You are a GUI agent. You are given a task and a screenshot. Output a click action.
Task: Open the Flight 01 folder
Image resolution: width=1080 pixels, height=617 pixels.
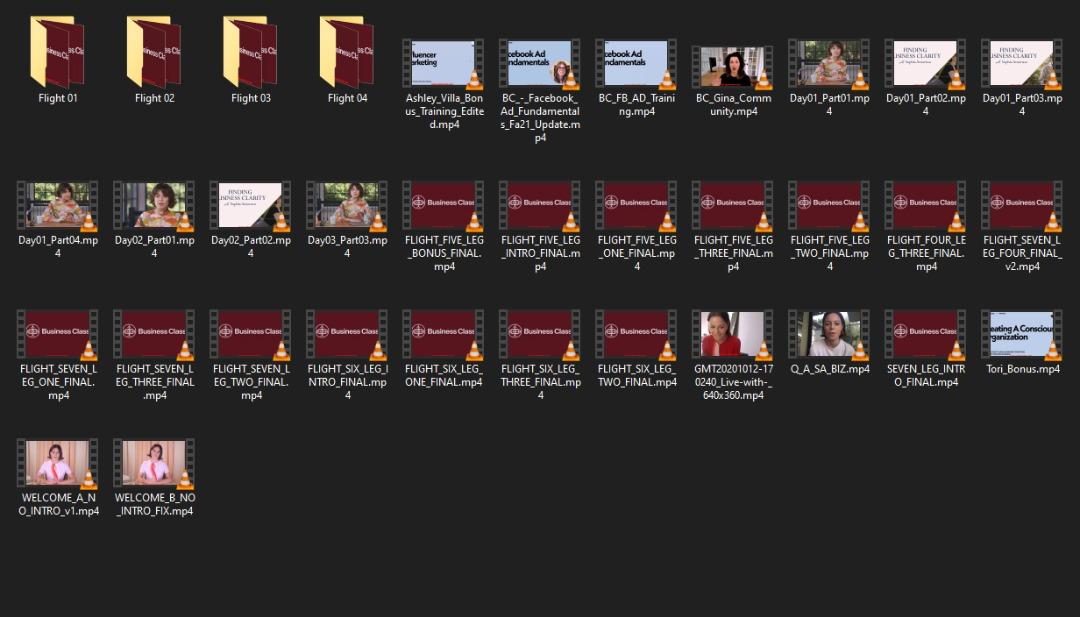click(x=57, y=53)
